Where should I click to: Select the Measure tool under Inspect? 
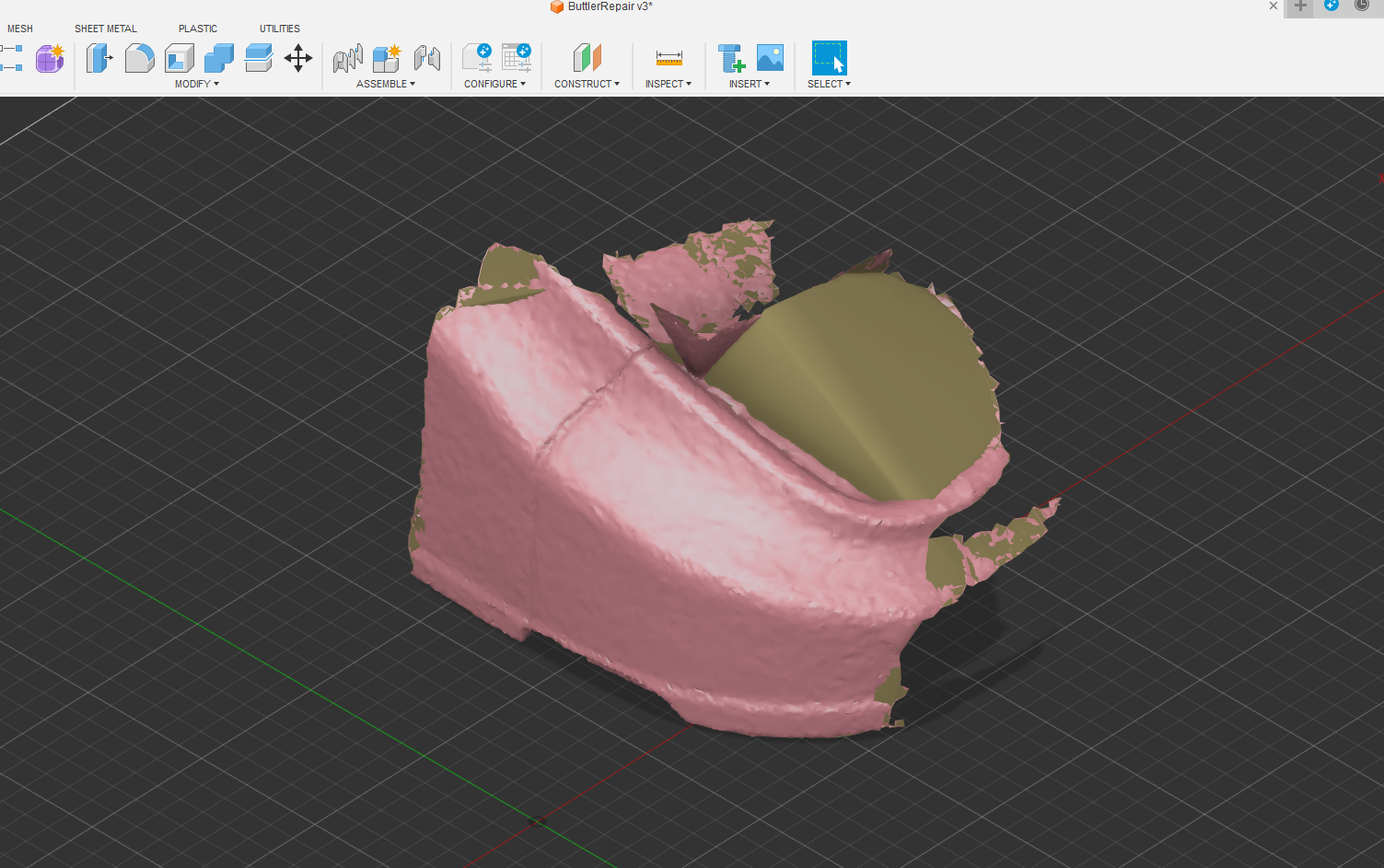click(x=669, y=58)
